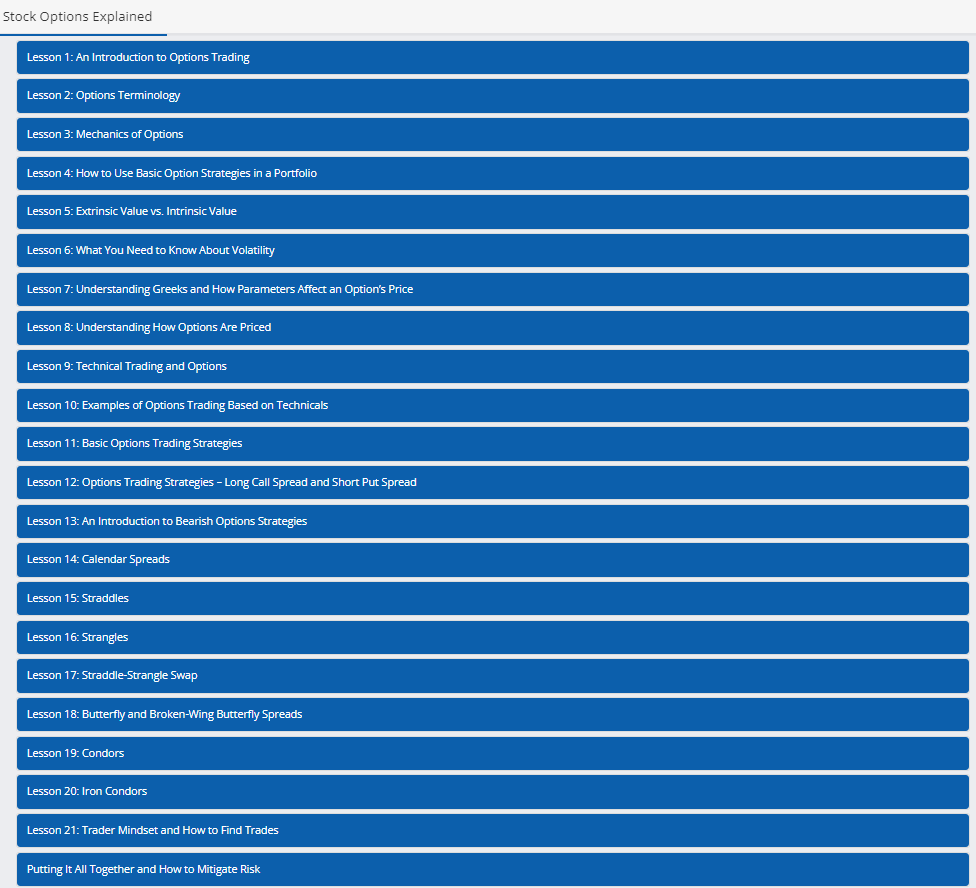
Task: Expand Lesson 20: Iron Condors
Action: pos(492,792)
